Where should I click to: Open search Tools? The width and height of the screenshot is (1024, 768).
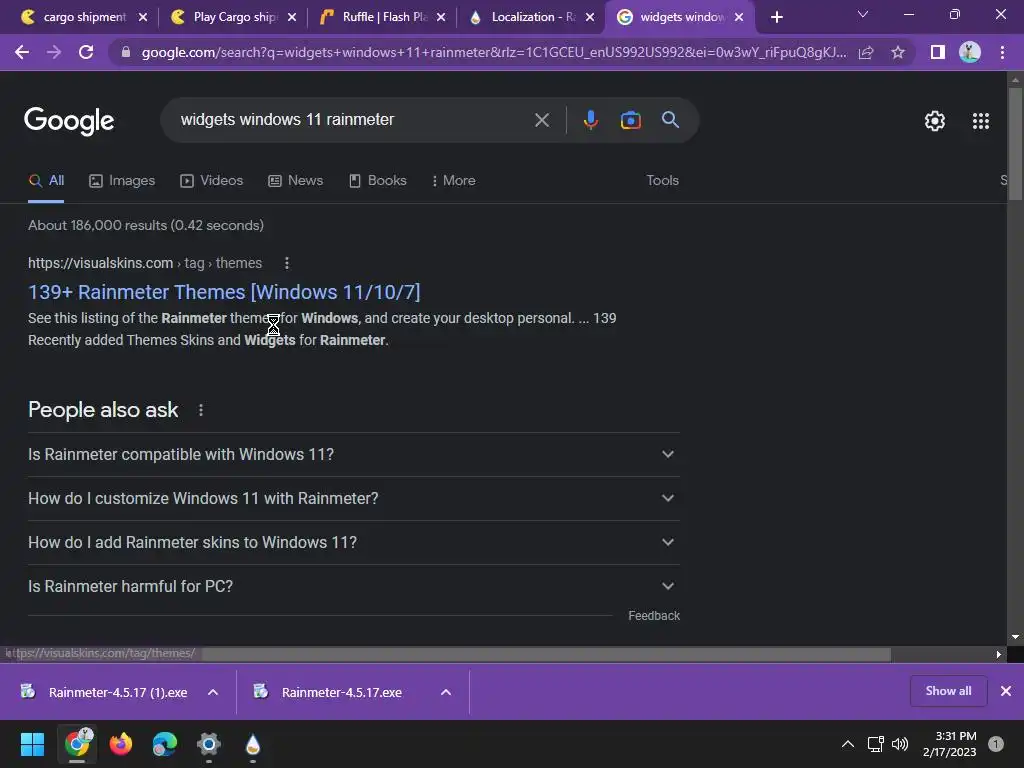click(662, 181)
